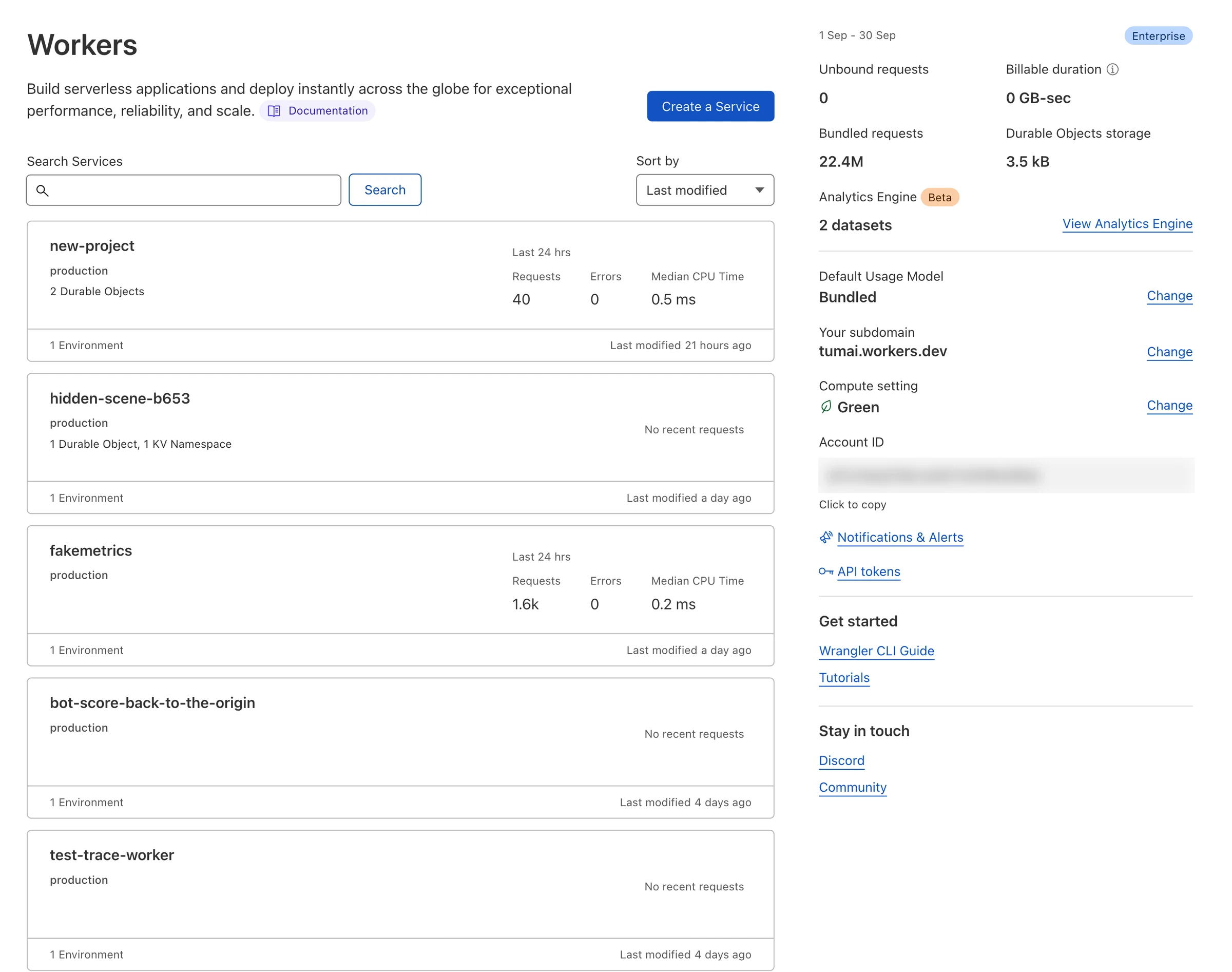Viewport: 1232px width, 972px height.
Task: Click '1 Durable Object, 1 KV Namespace' text
Action: coord(141,444)
